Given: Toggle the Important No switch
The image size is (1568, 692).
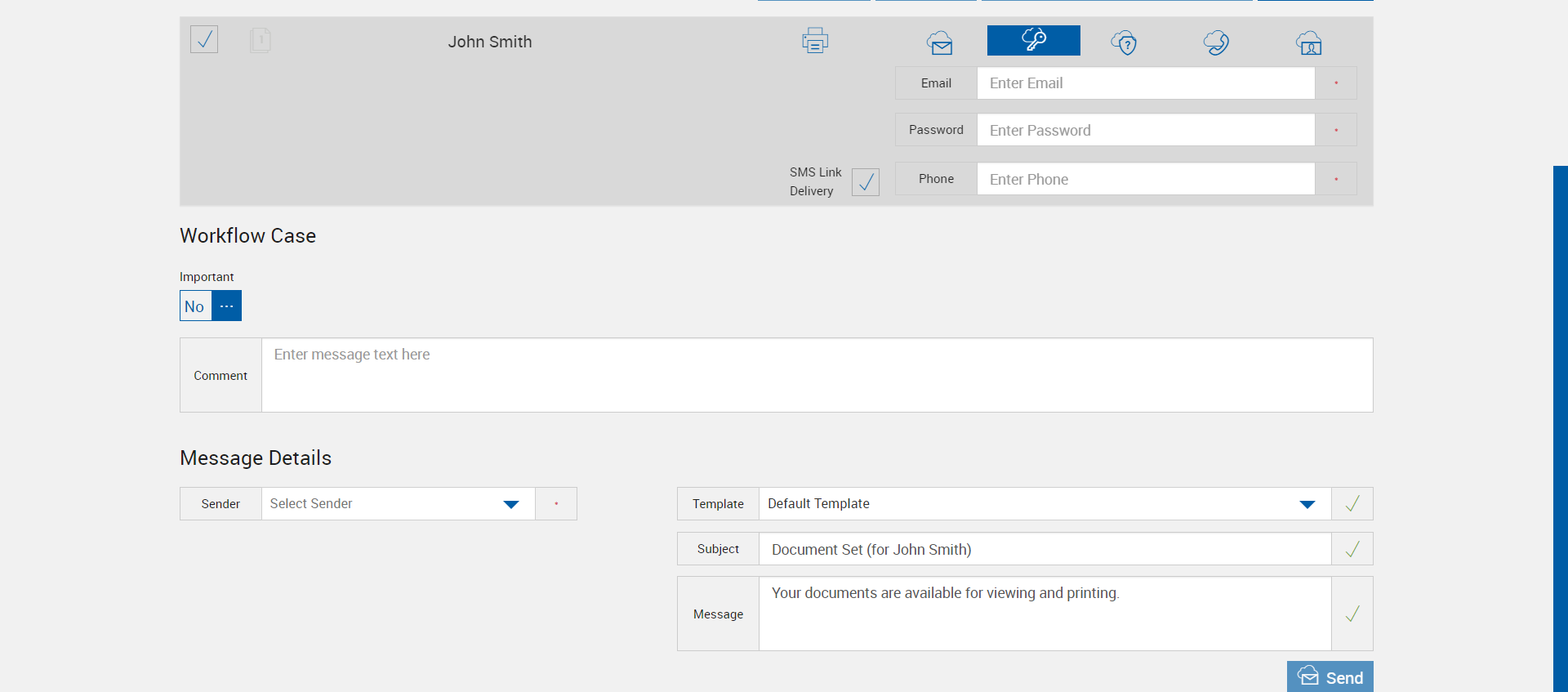Looking at the screenshot, I should [x=195, y=306].
